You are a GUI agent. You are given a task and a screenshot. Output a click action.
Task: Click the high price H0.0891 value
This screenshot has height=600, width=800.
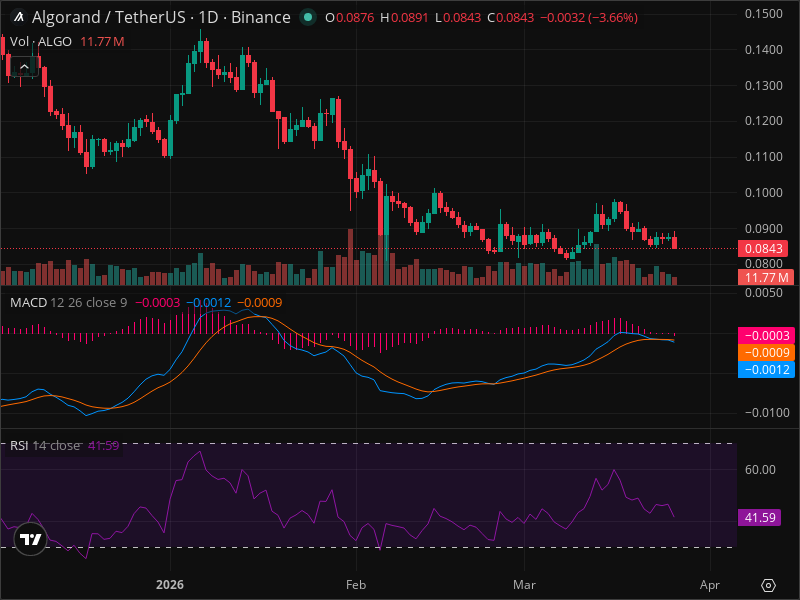point(404,18)
